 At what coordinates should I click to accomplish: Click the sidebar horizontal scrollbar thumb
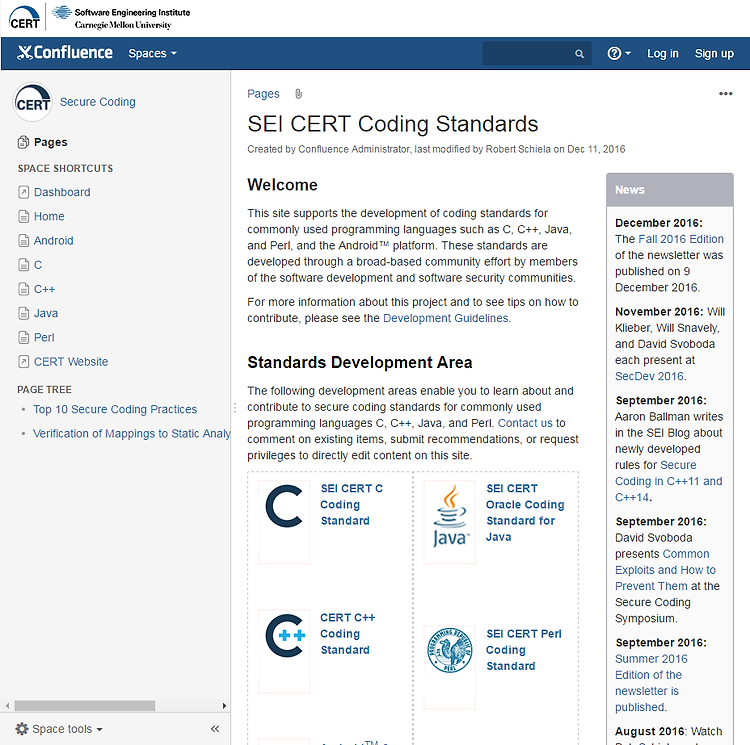tap(85, 706)
